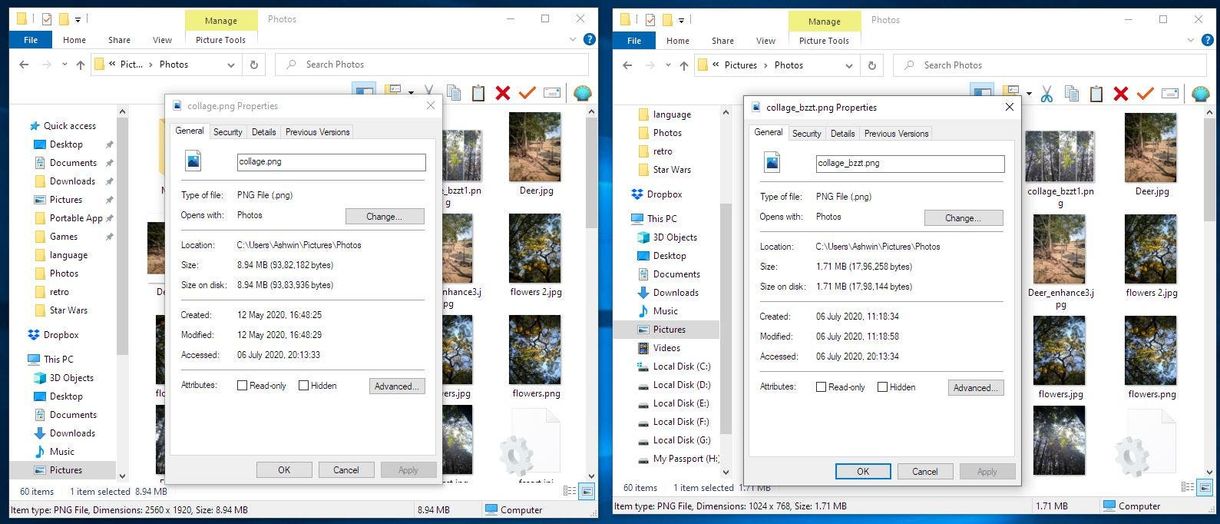The height and width of the screenshot is (524, 1220).
Task: Click the Up arrow in right window
Action: (684, 65)
